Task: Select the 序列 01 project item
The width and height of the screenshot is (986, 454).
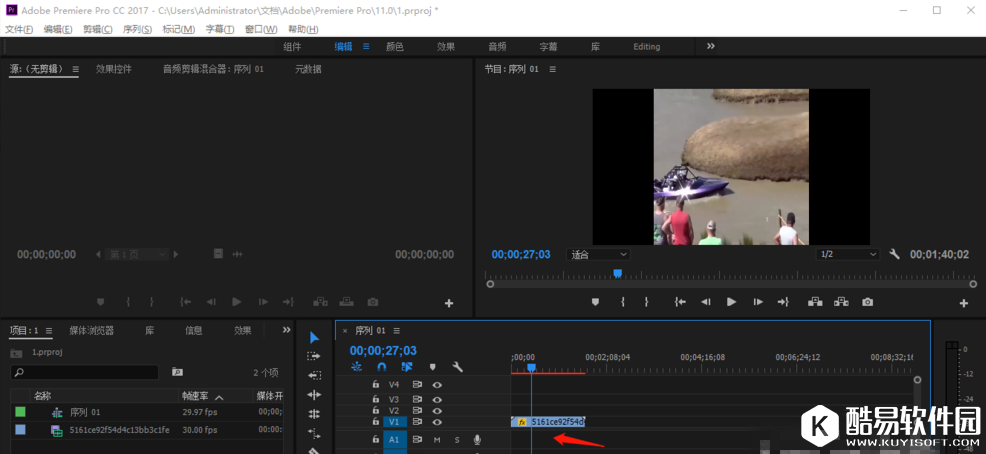Action: (85, 412)
